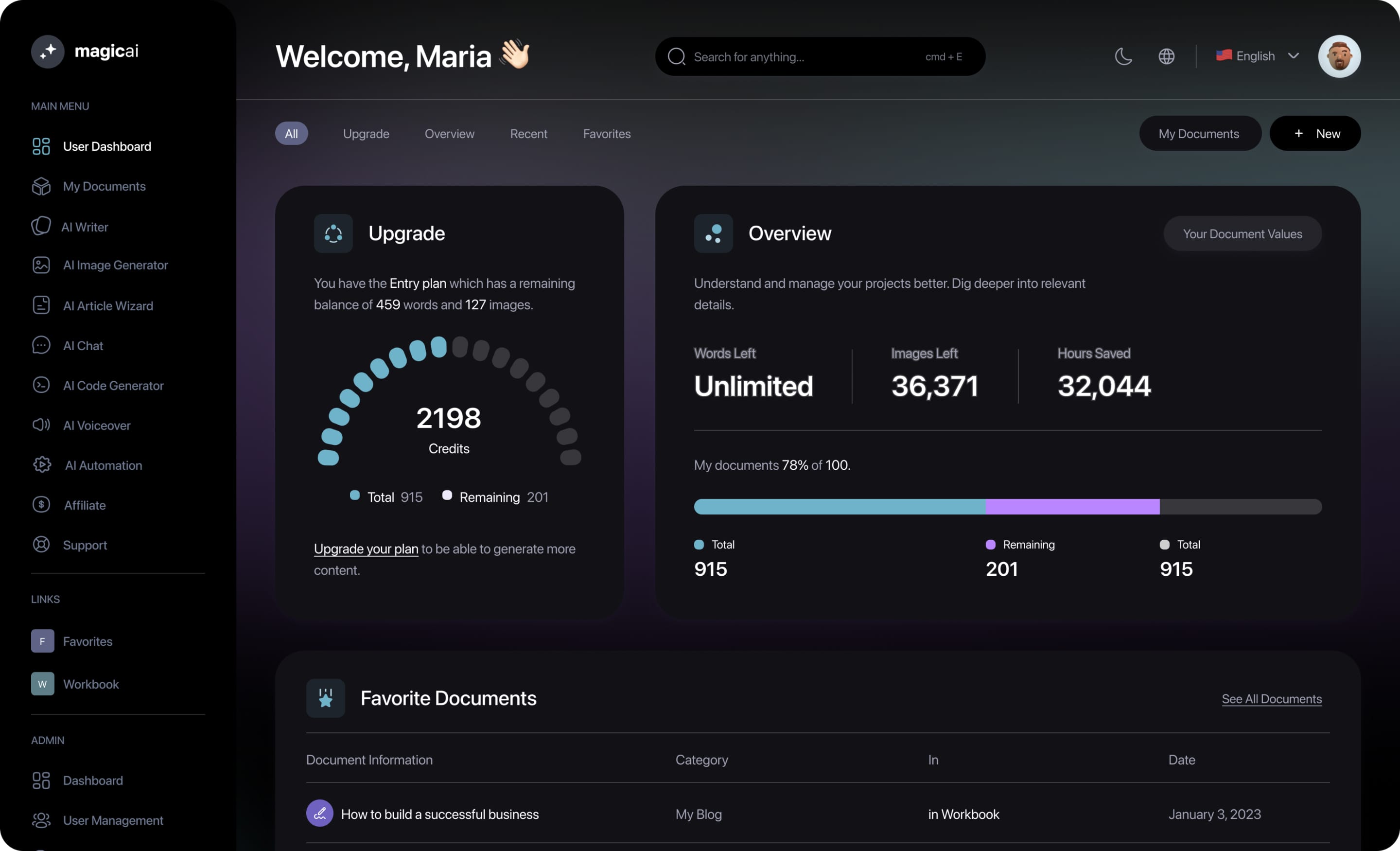Open See All Documents link
The width and height of the screenshot is (1400, 851).
pyautogui.click(x=1271, y=698)
